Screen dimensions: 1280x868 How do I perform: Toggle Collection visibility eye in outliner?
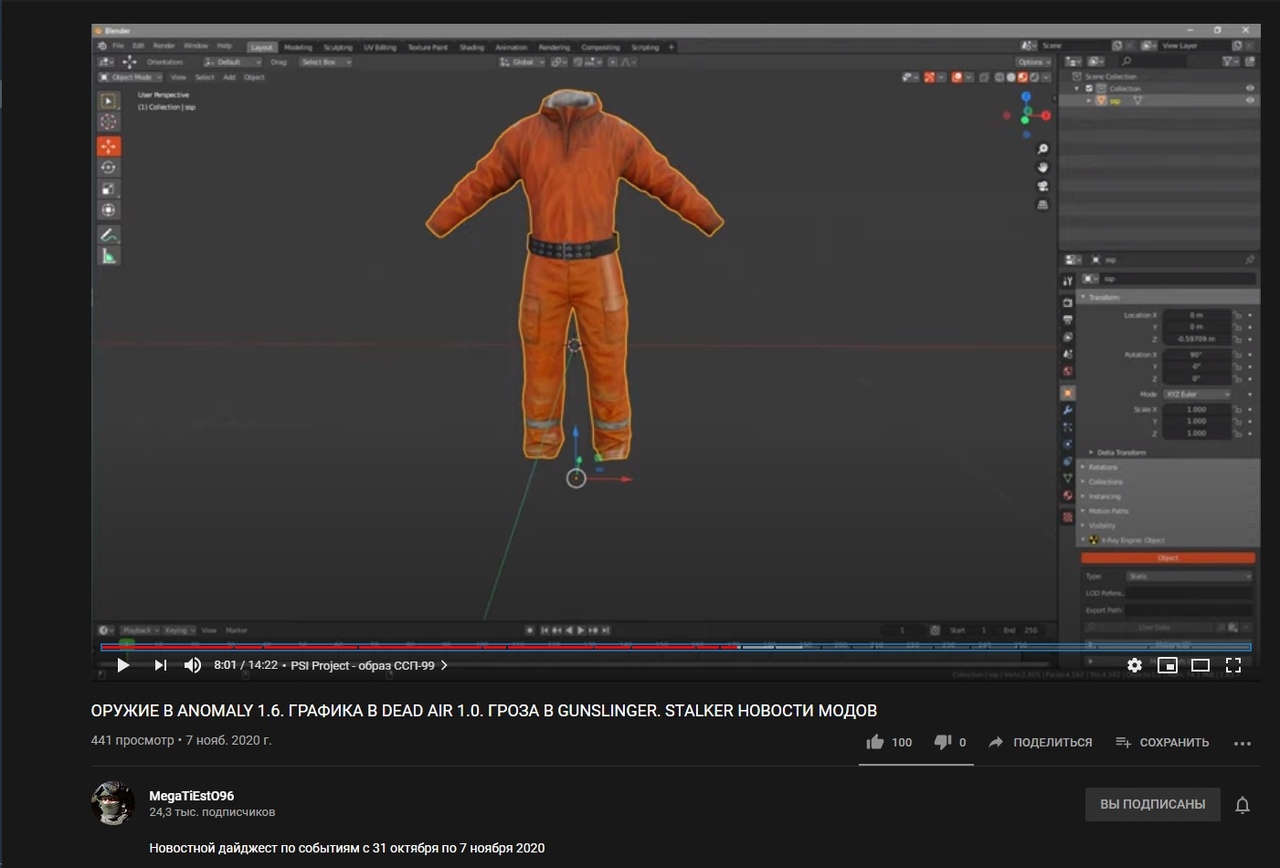click(1249, 88)
